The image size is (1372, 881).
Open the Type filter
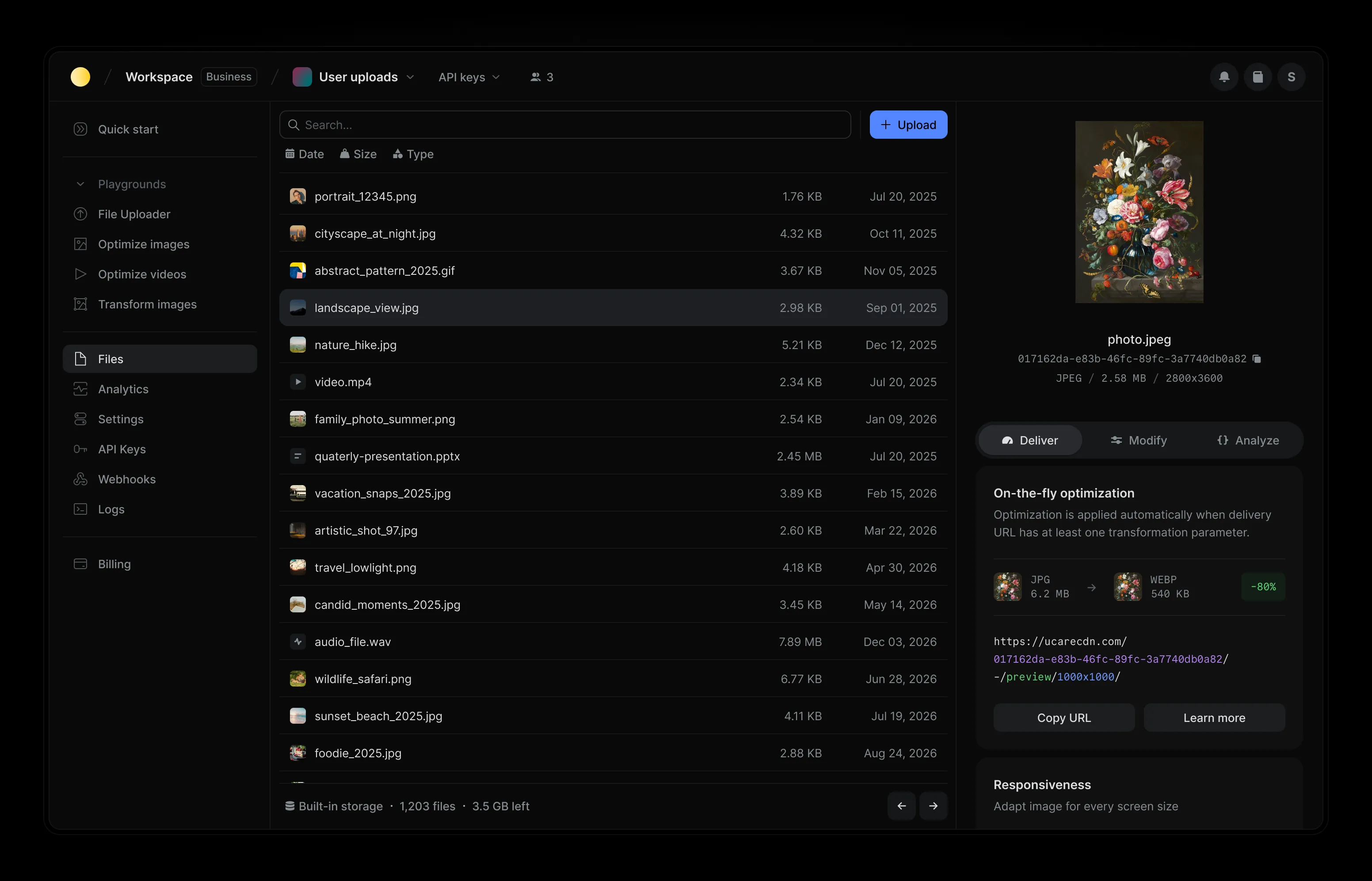(413, 154)
